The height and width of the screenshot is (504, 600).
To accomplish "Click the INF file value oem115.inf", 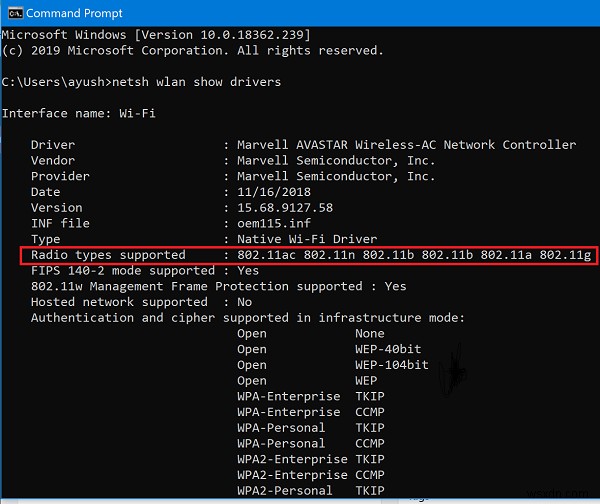I will pos(274,223).
